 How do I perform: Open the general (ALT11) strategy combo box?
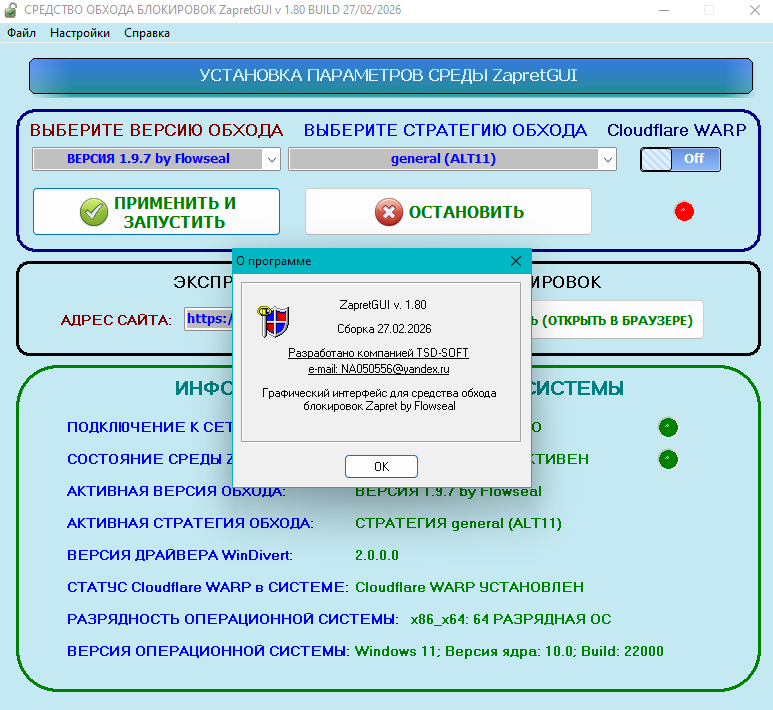(443, 159)
